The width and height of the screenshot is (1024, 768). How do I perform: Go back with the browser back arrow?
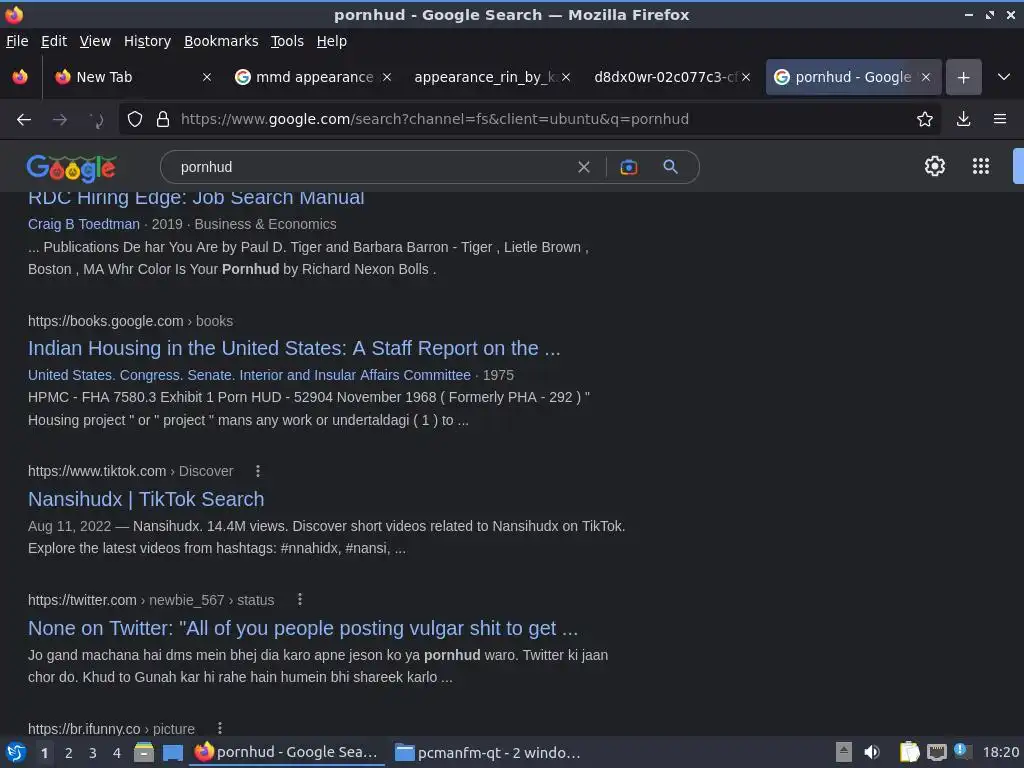24,120
